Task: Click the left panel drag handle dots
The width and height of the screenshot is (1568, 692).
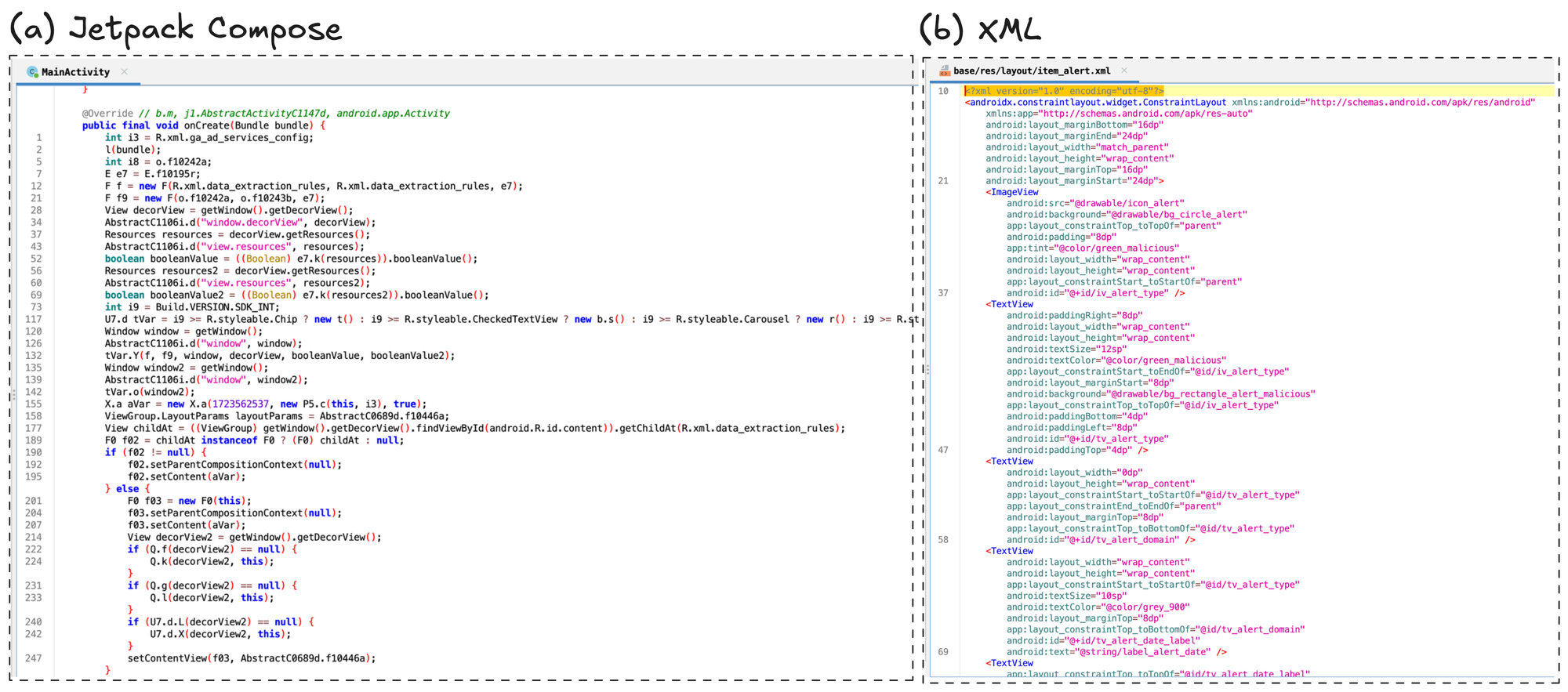Action: pos(13,396)
